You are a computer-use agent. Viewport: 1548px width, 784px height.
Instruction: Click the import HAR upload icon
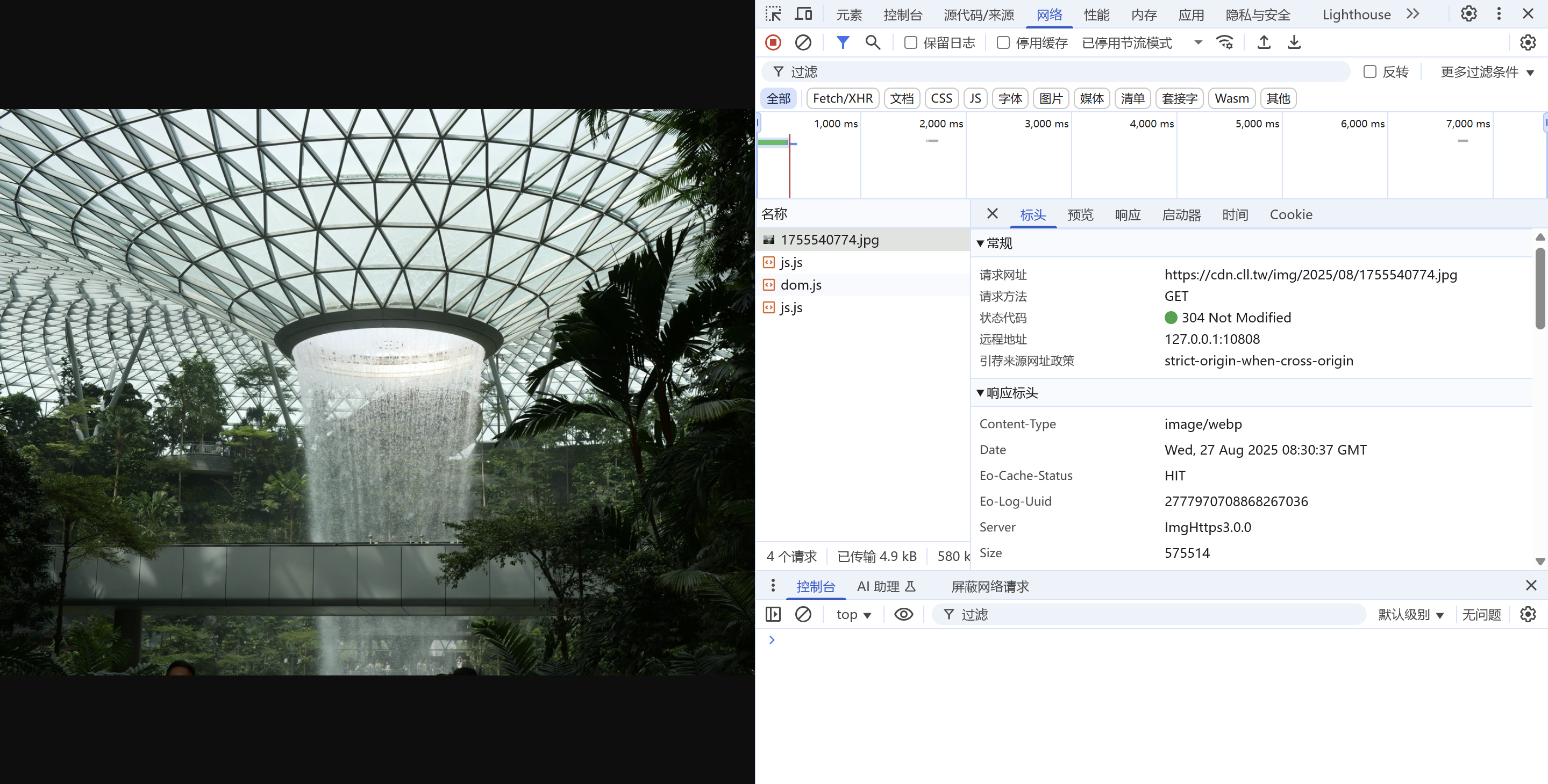[1264, 42]
